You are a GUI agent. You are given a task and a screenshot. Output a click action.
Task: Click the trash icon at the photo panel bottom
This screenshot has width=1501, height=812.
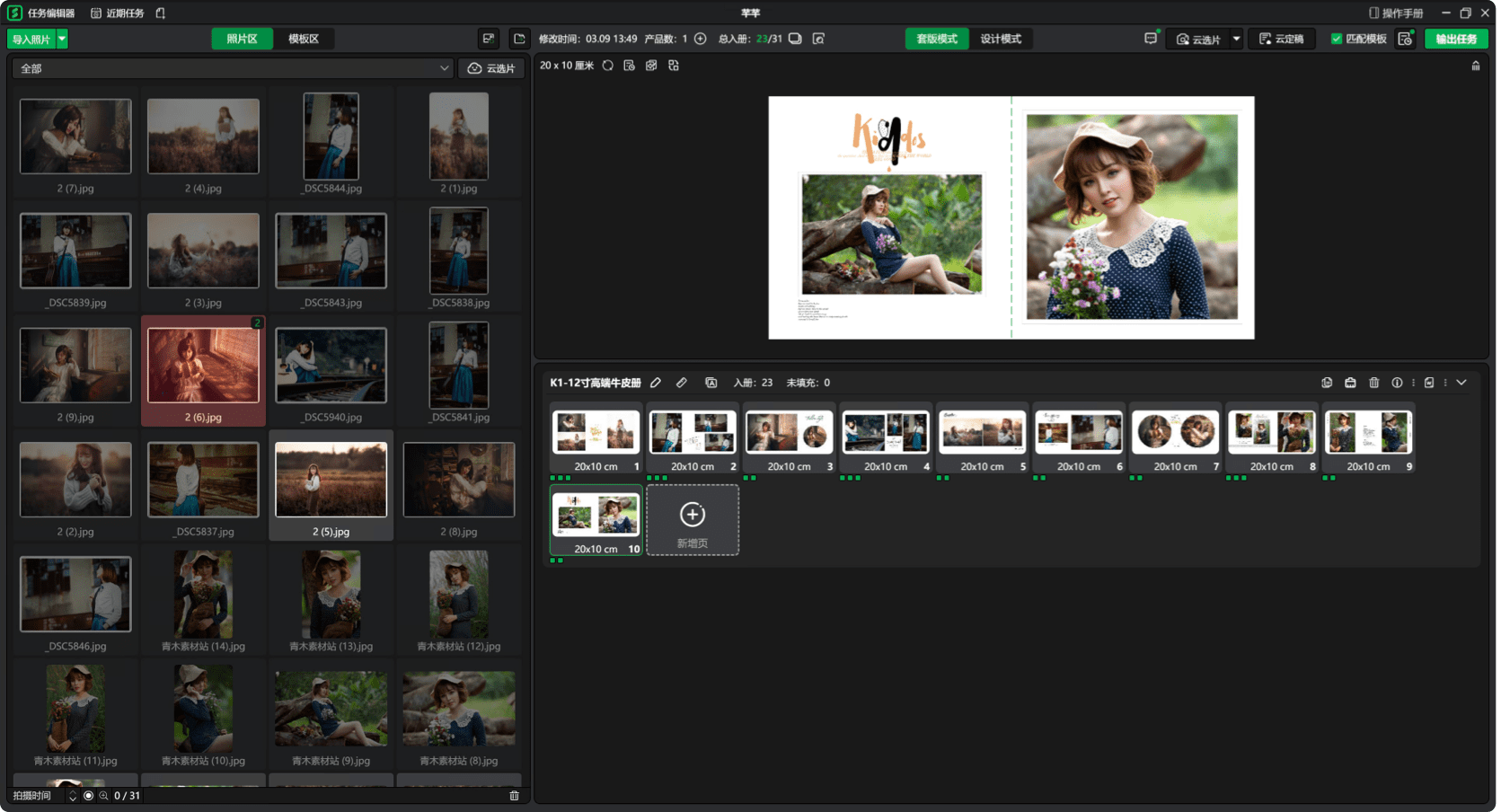point(515,796)
